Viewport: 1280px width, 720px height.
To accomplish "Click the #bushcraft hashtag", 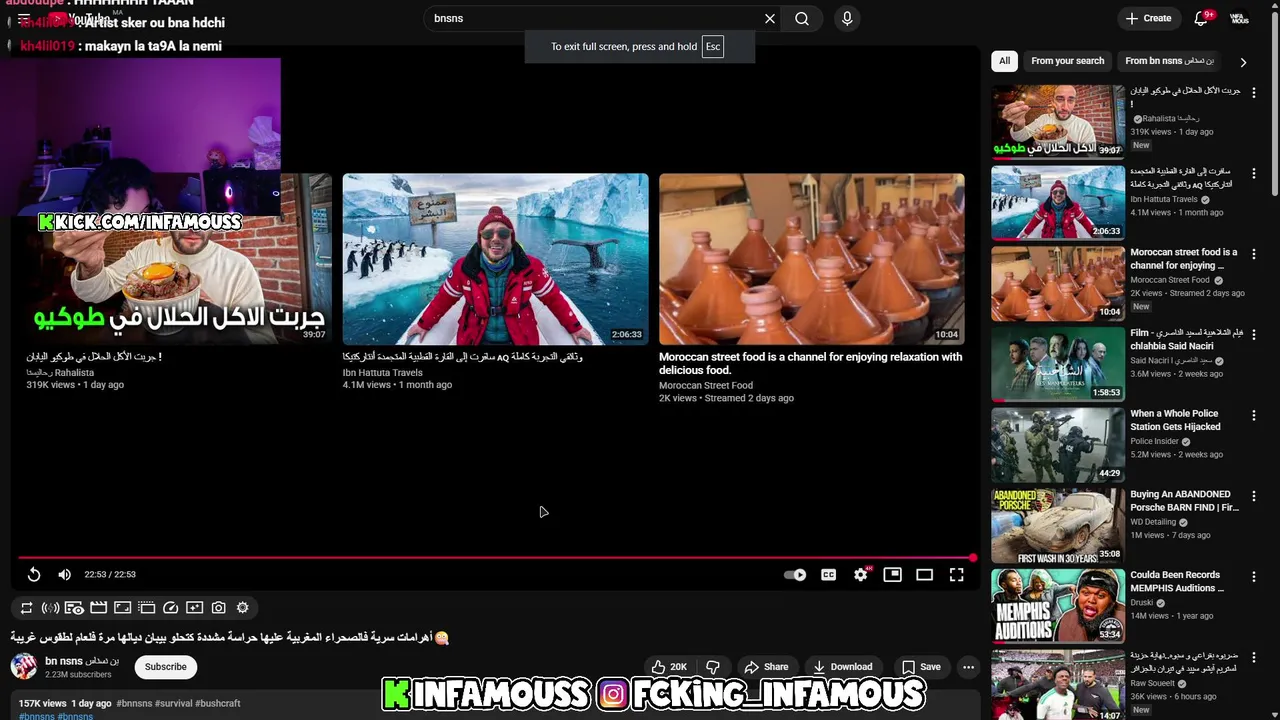I will pyautogui.click(x=217, y=703).
